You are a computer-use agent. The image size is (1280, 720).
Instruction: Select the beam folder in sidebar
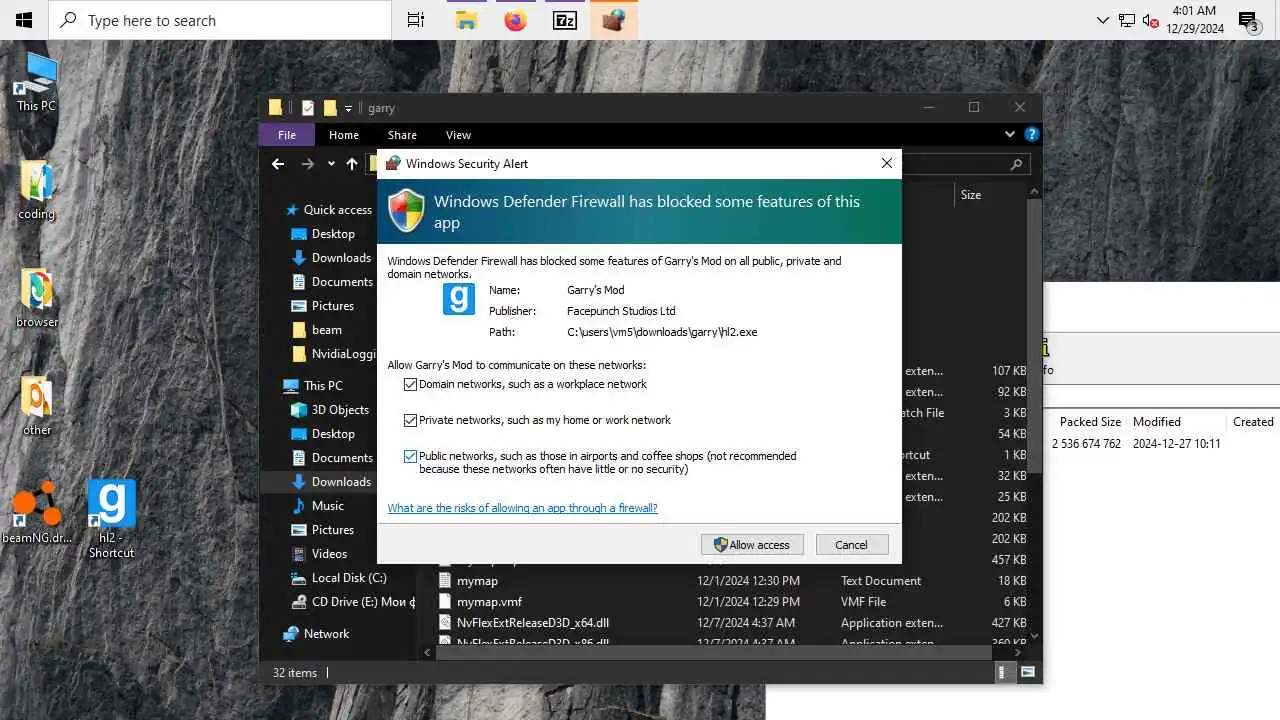(x=326, y=330)
